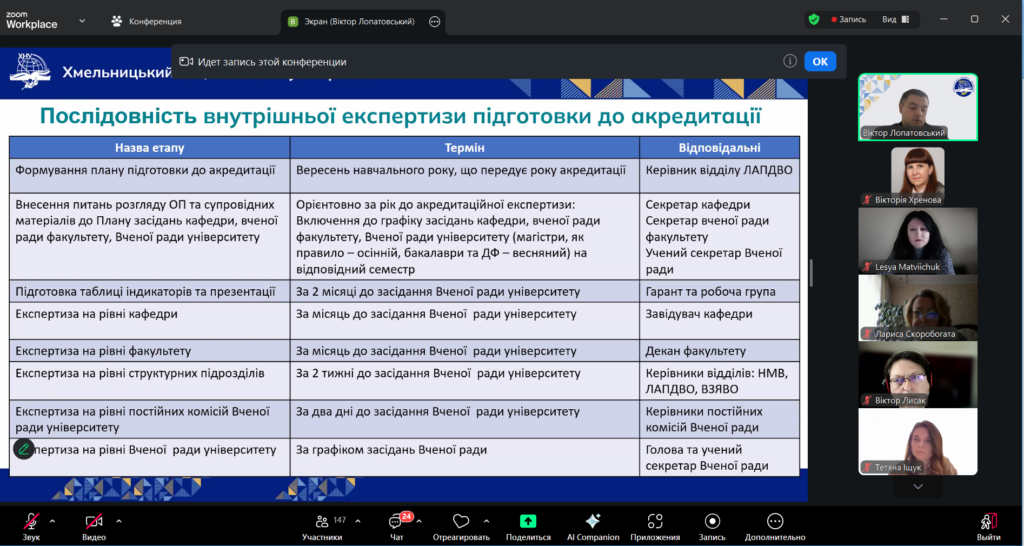Click the green shield encryption icon
1024x546 pixels.
pyautogui.click(x=814, y=19)
